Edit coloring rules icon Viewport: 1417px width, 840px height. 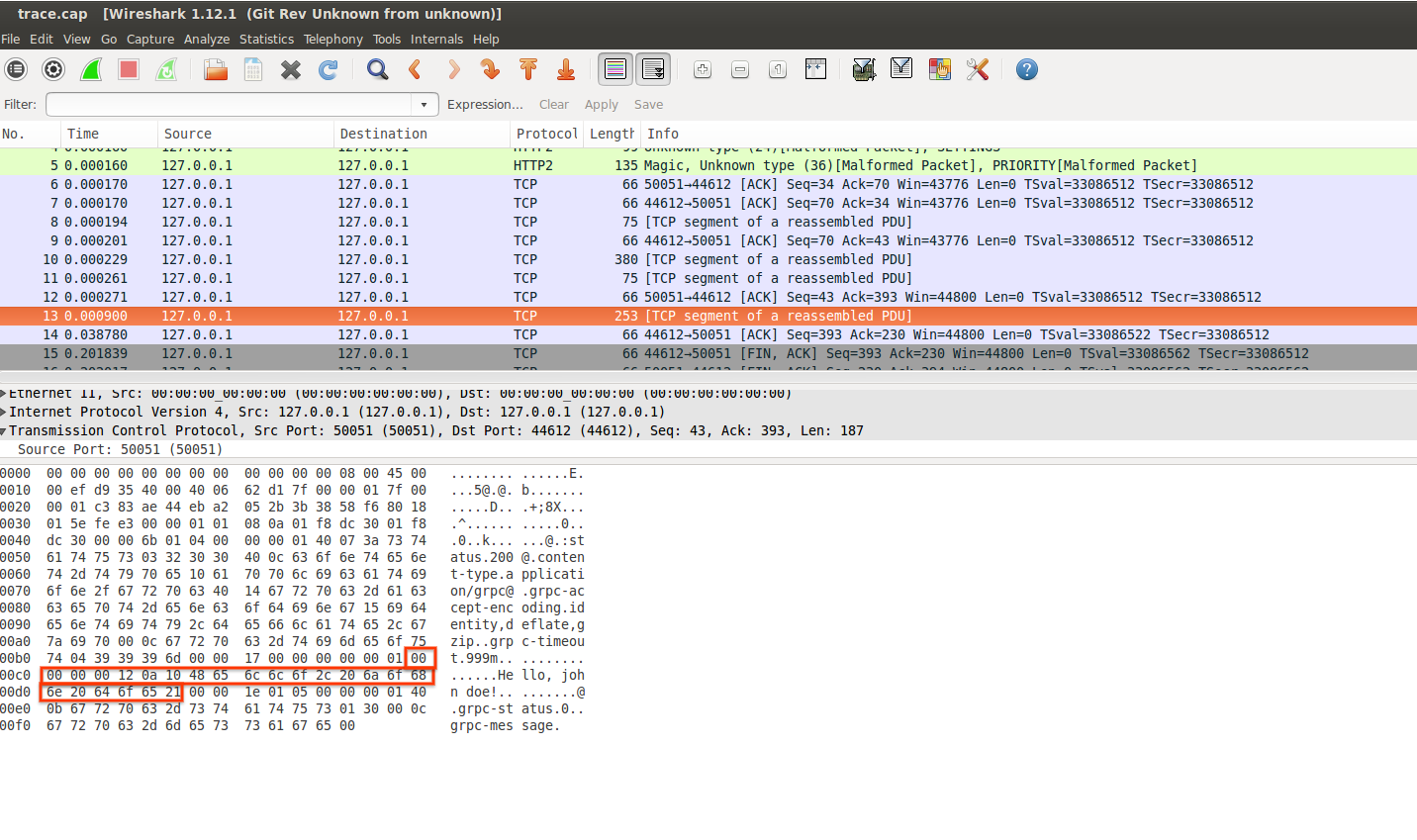click(x=940, y=69)
